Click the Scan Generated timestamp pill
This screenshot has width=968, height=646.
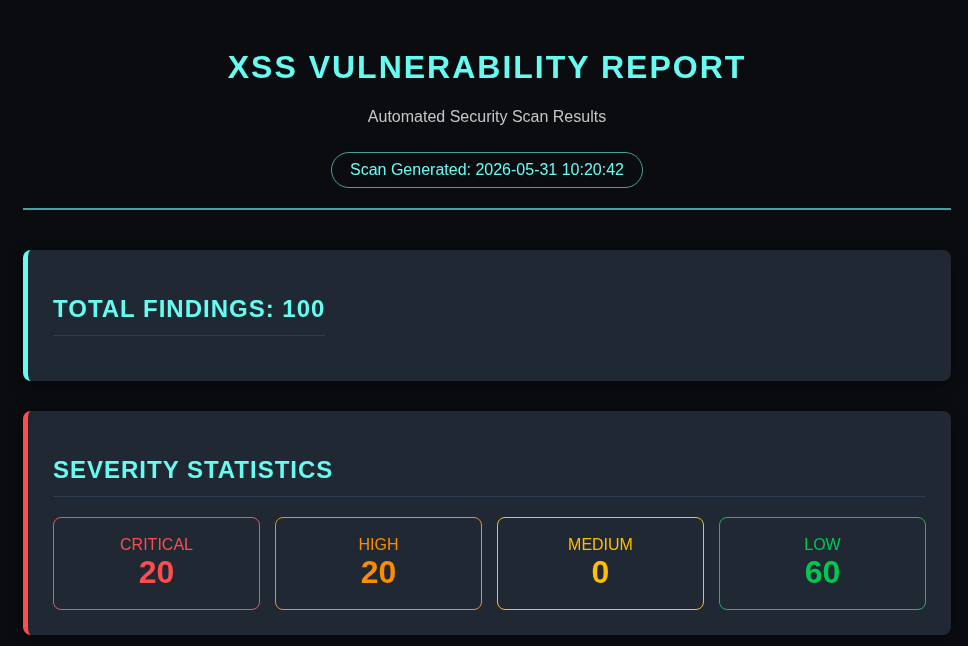click(486, 170)
